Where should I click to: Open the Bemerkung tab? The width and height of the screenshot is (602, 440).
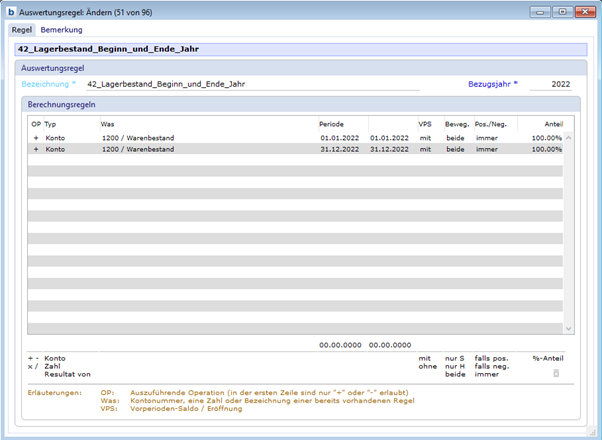click(61, 30)
